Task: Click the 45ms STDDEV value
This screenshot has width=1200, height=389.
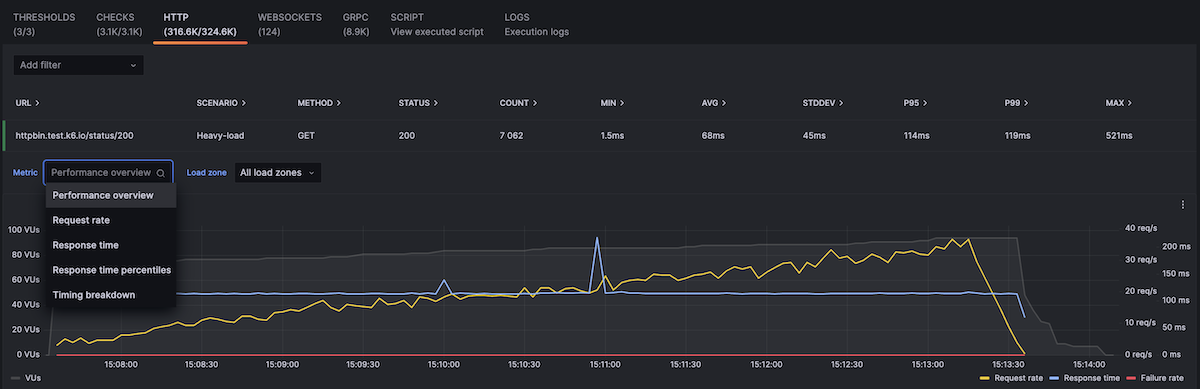Action: point(815,135)
